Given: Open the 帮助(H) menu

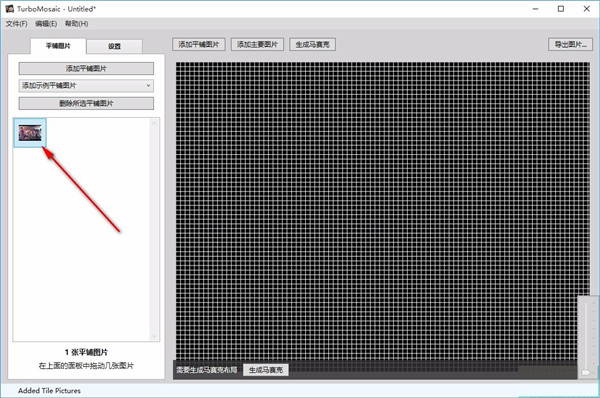Looking at the screenshot, I should click(77, 24).
